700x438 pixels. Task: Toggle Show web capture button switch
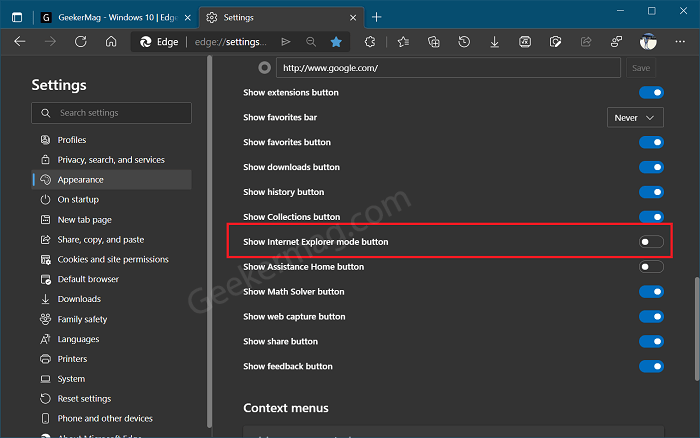click(651, 317)
